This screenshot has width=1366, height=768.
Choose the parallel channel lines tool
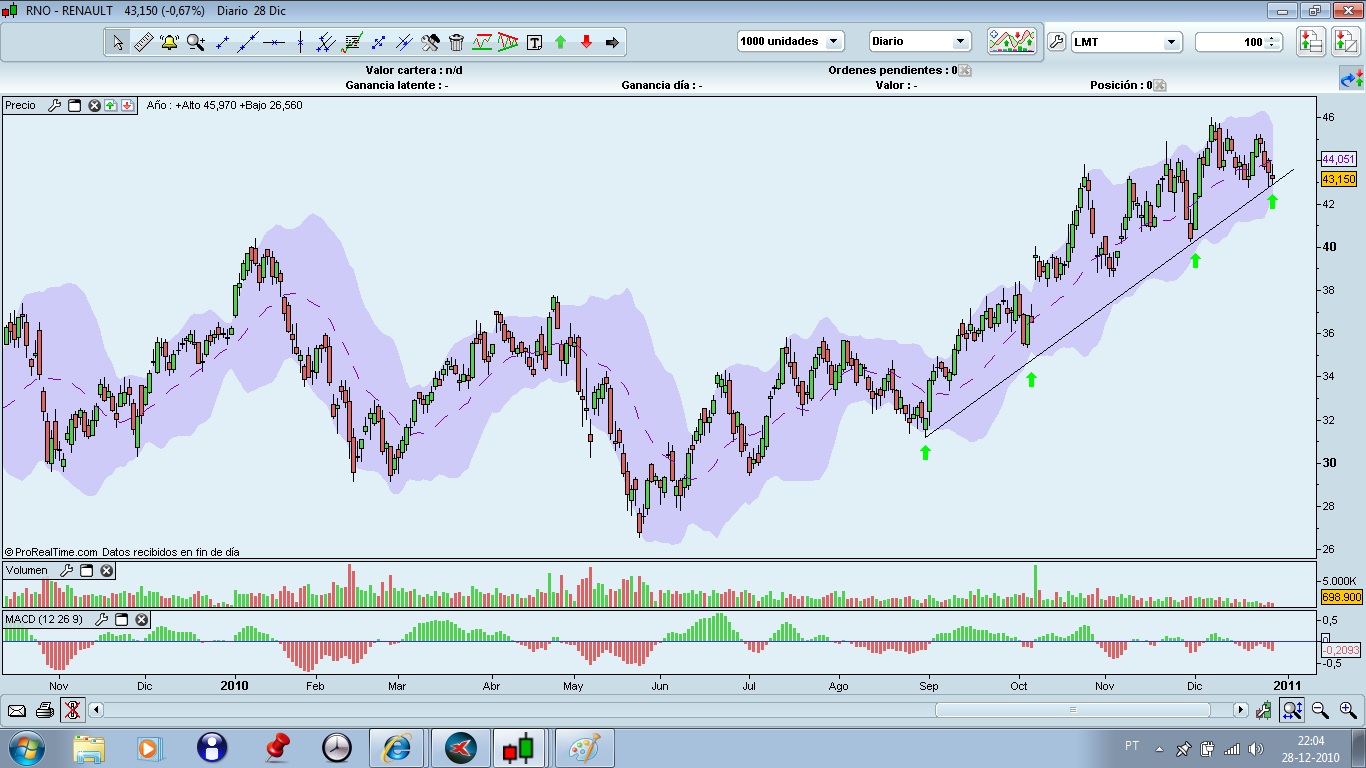pyautogui.click(x=325, y=42)
